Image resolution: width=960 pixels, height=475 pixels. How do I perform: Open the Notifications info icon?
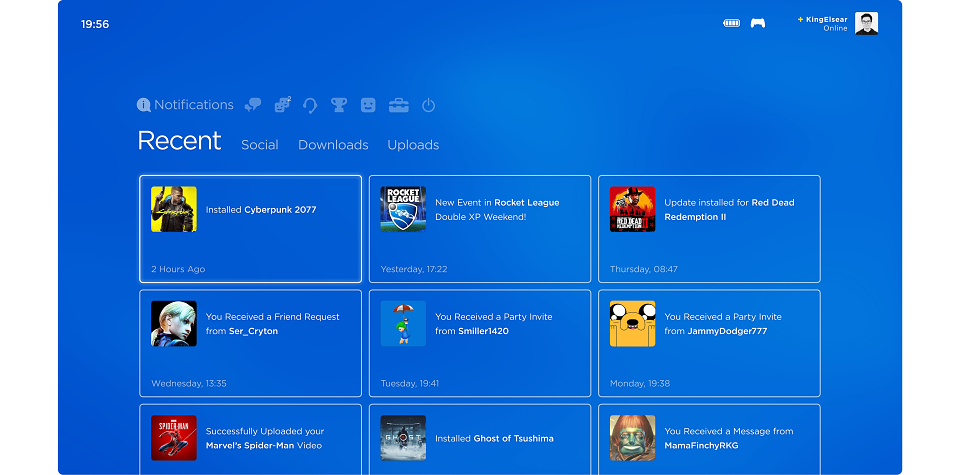pos(143,105)
